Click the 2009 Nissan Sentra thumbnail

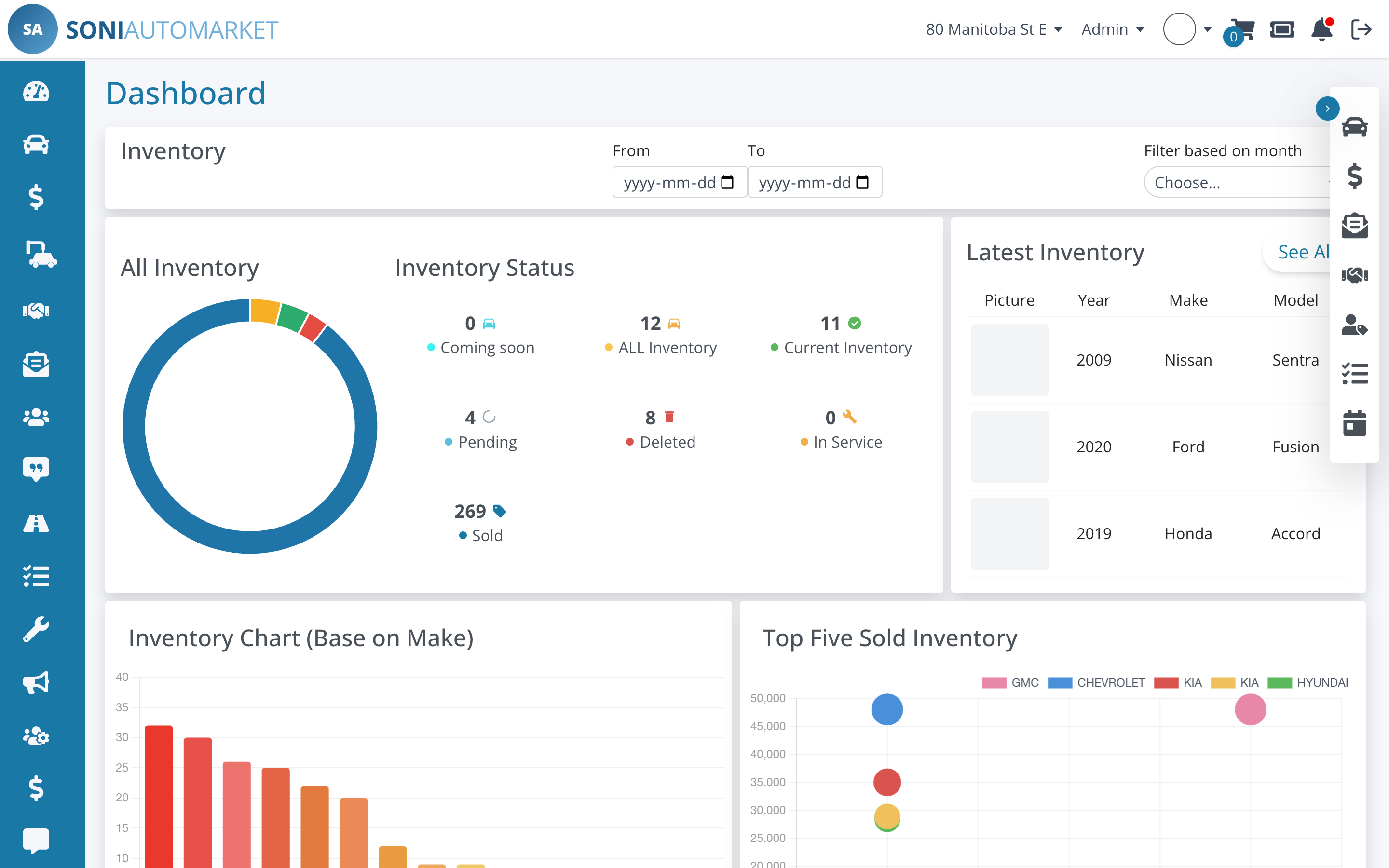[x=1009, y=360]
